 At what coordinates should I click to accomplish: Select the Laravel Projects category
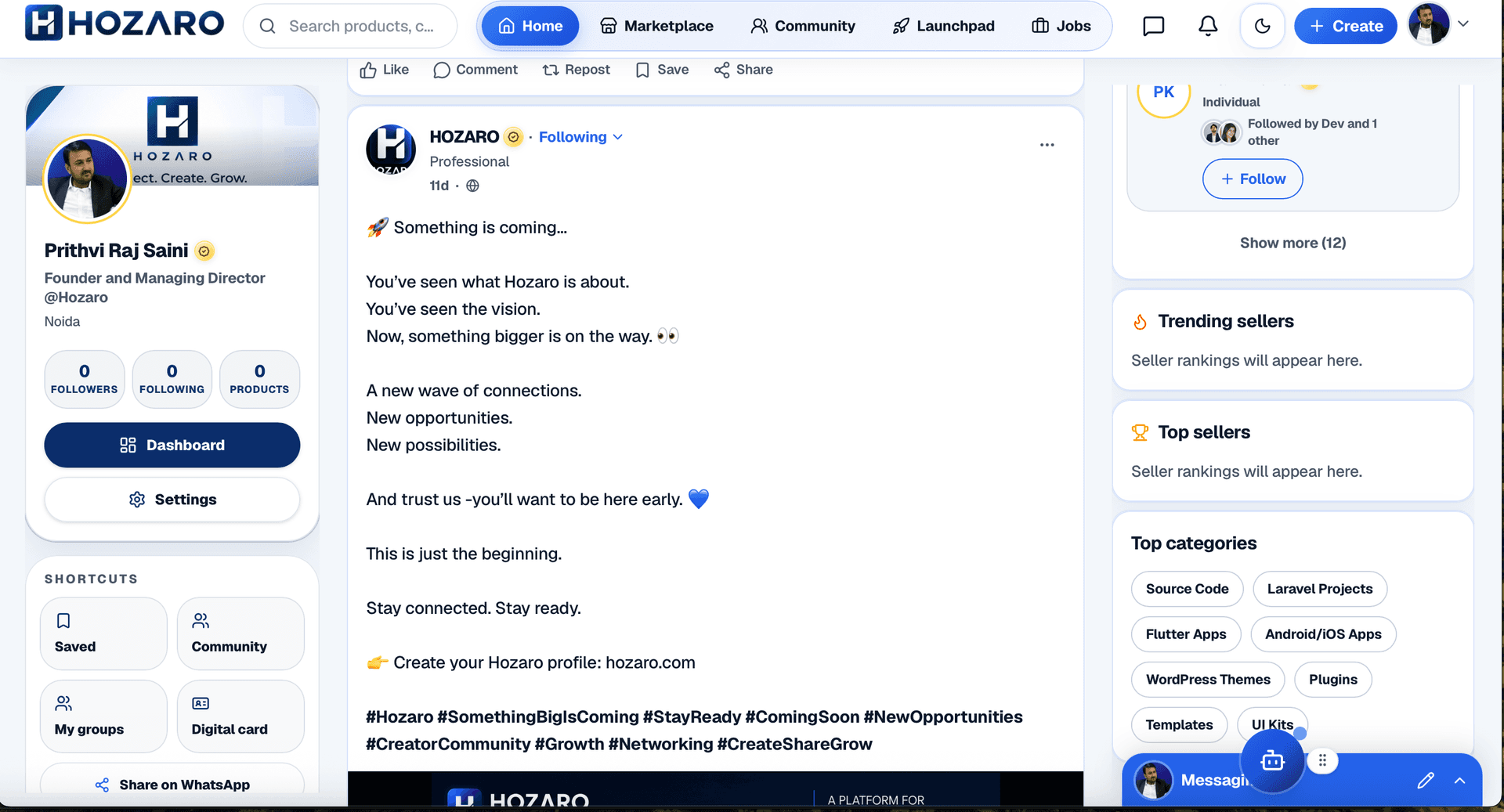pos(1320,589)
